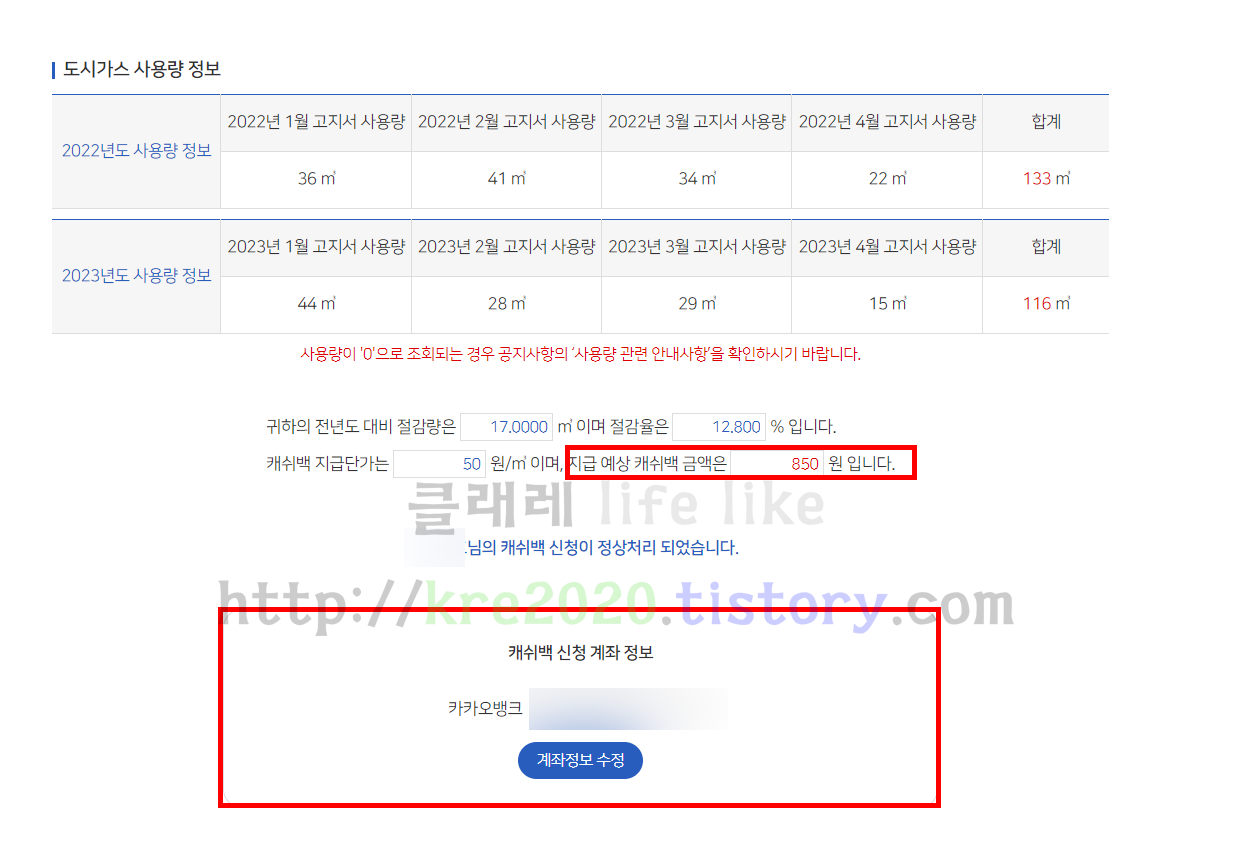Click the 2022년 2월 고지서 사용량 header
1247x858 pixels.
[506, 122]
